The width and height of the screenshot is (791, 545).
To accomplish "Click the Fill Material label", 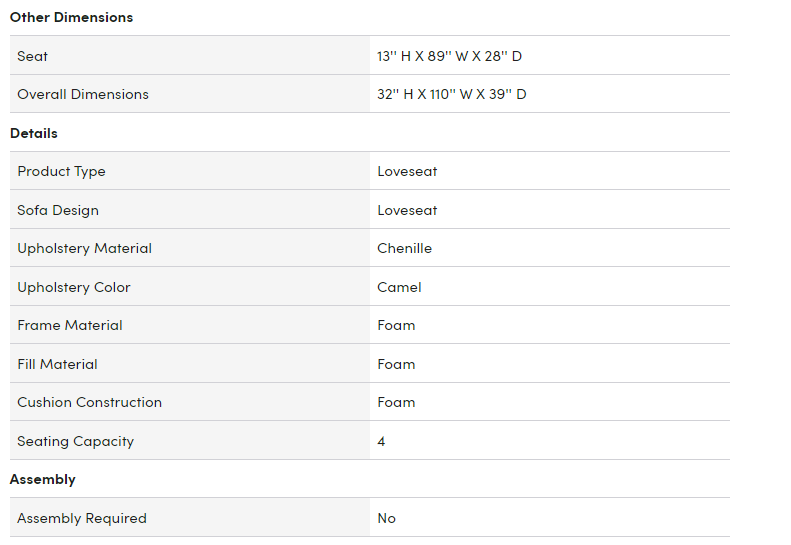I will 57,364.
